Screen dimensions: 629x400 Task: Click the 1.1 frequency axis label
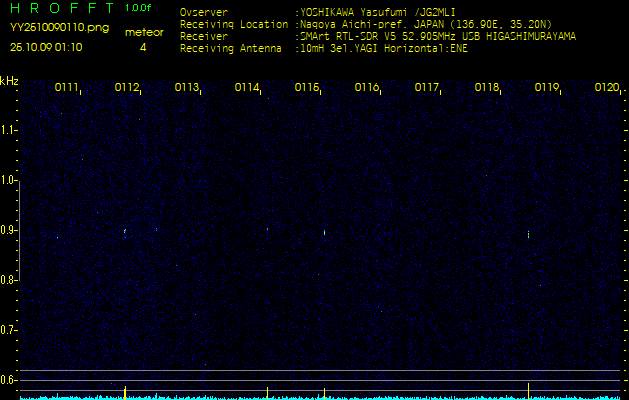point(8,130)
